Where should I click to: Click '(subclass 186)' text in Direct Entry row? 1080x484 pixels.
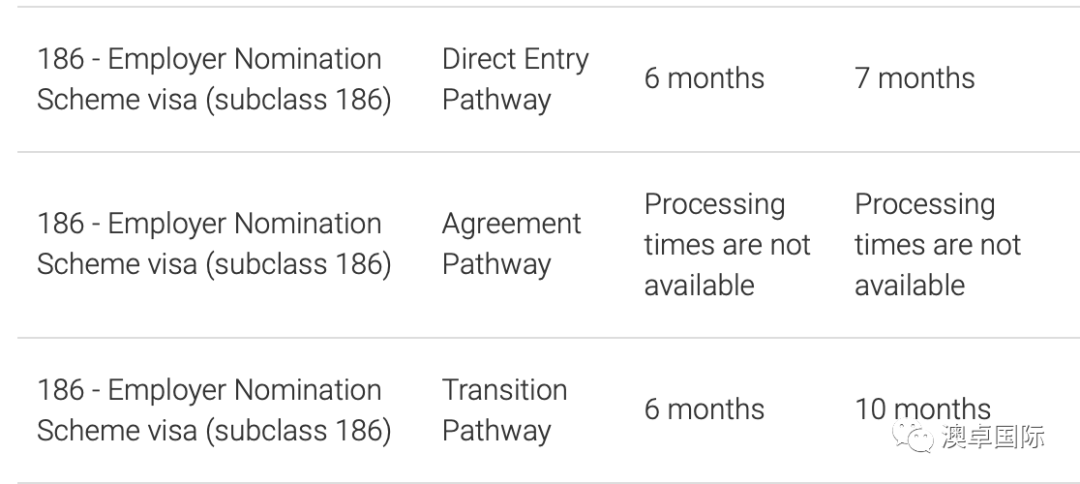(298, 100)
